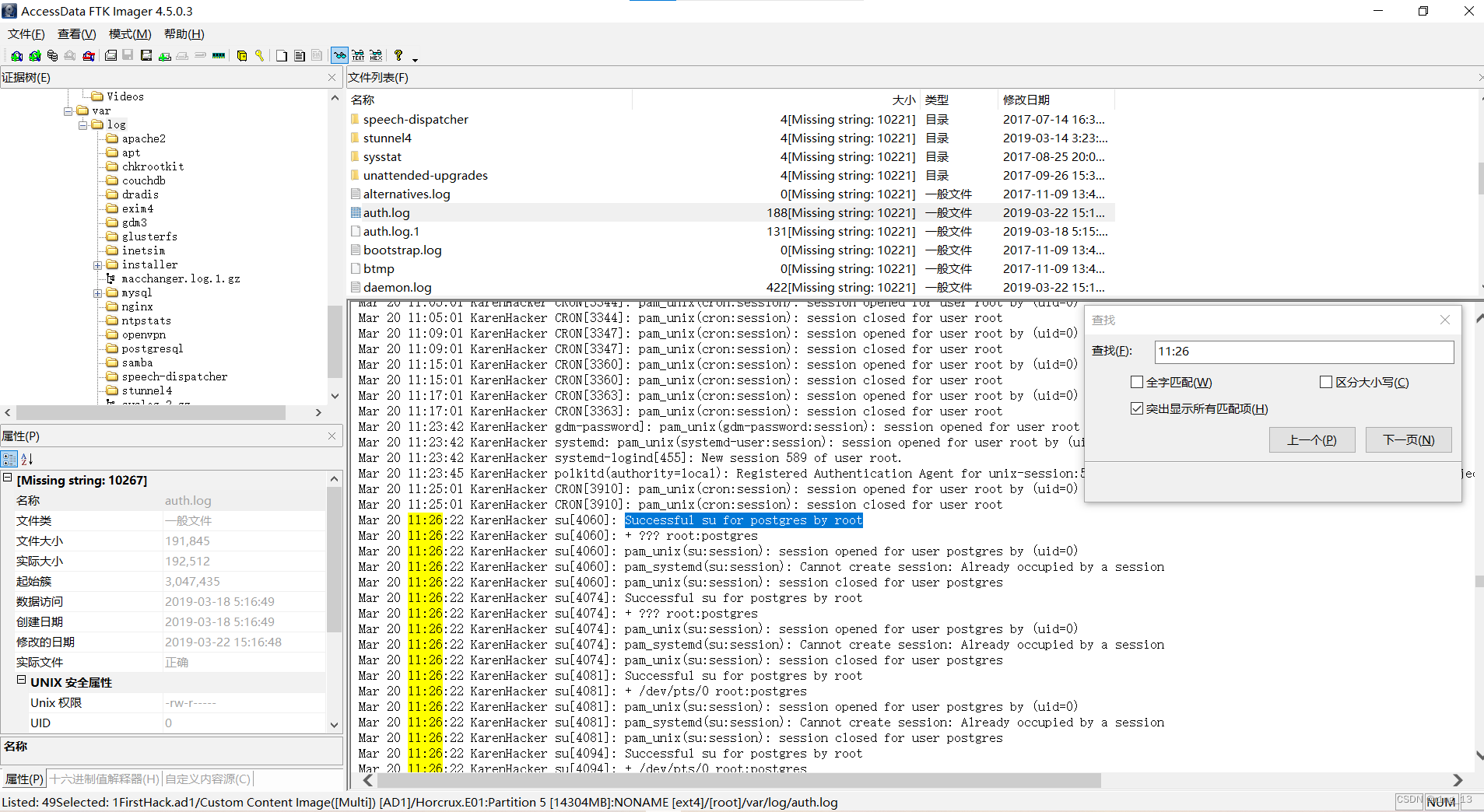Click the 下一页(N) button
The image size is (1484, 812).
(1409, 440)
